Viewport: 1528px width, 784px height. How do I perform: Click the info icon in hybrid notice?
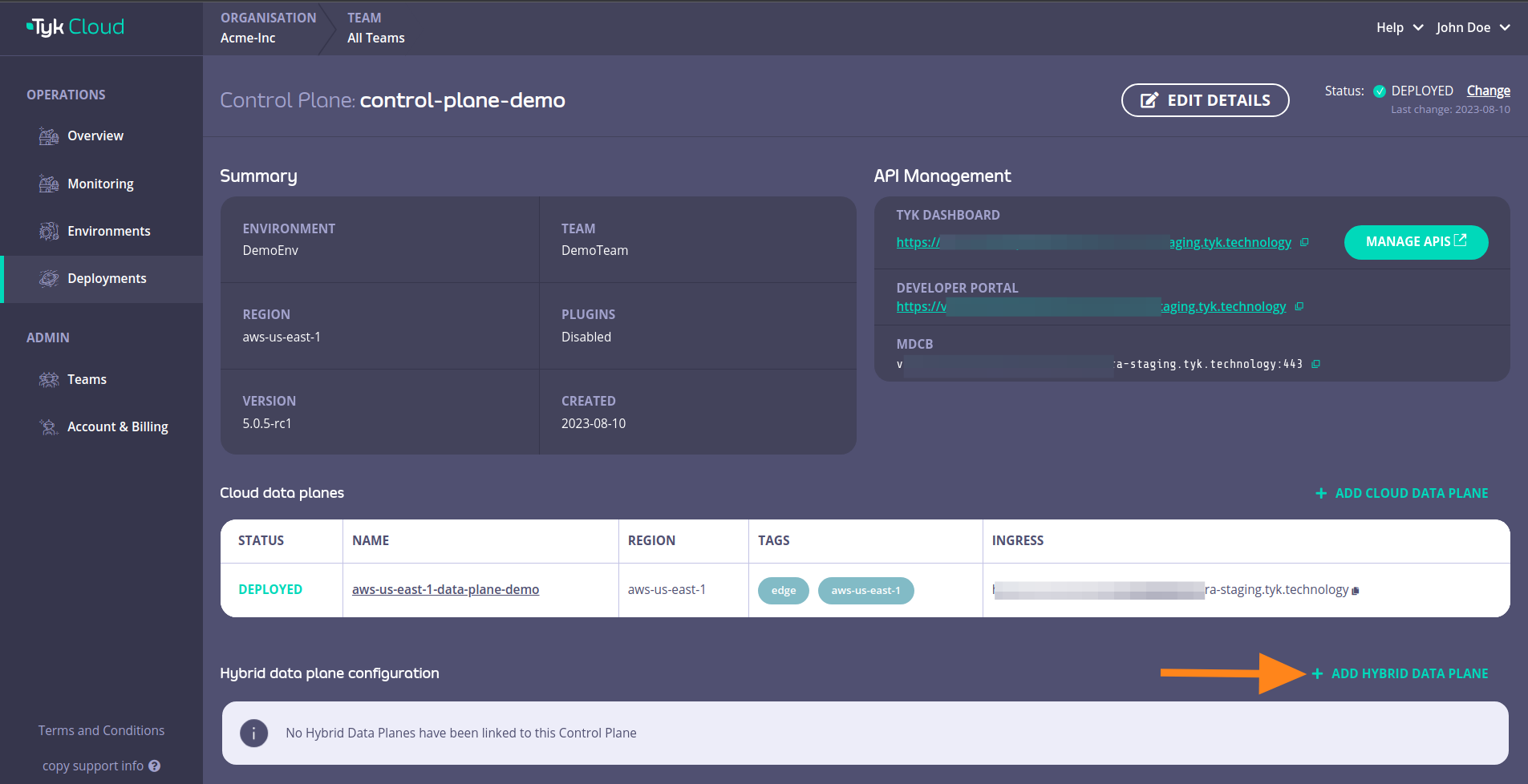point(254,733)
